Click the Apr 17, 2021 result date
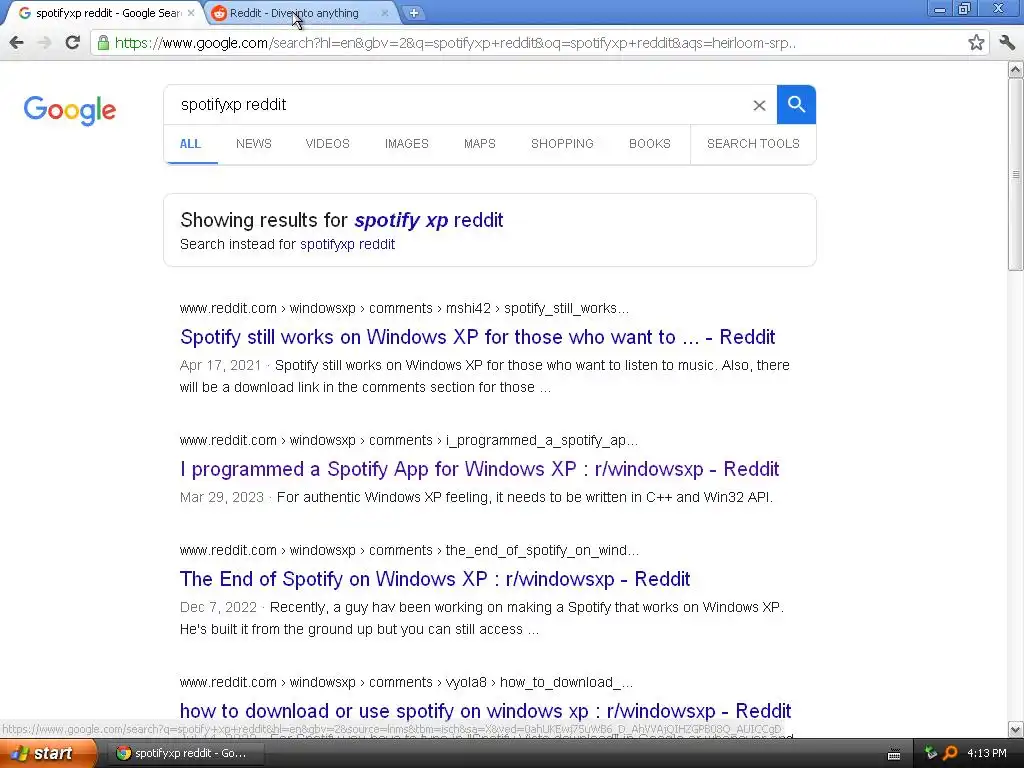This screenshot has height=768, width=1024. [x=220, y=366]
